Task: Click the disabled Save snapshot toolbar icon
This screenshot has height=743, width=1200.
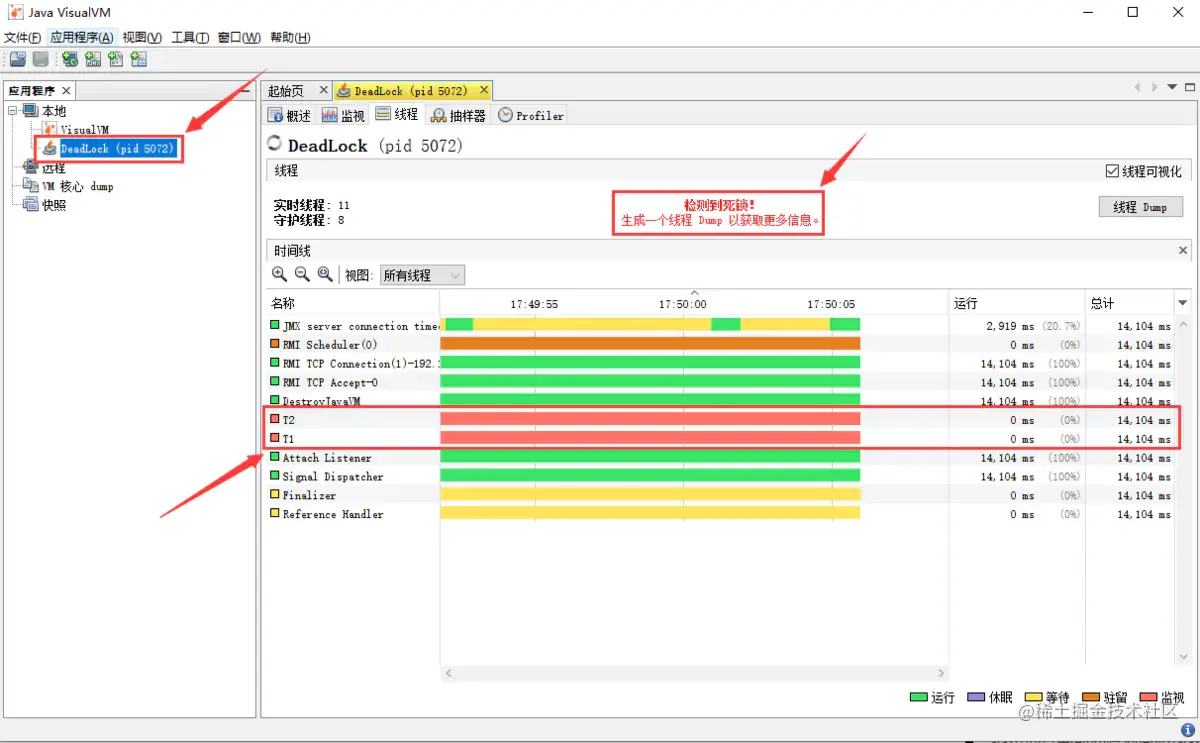Action: [41, 60]
